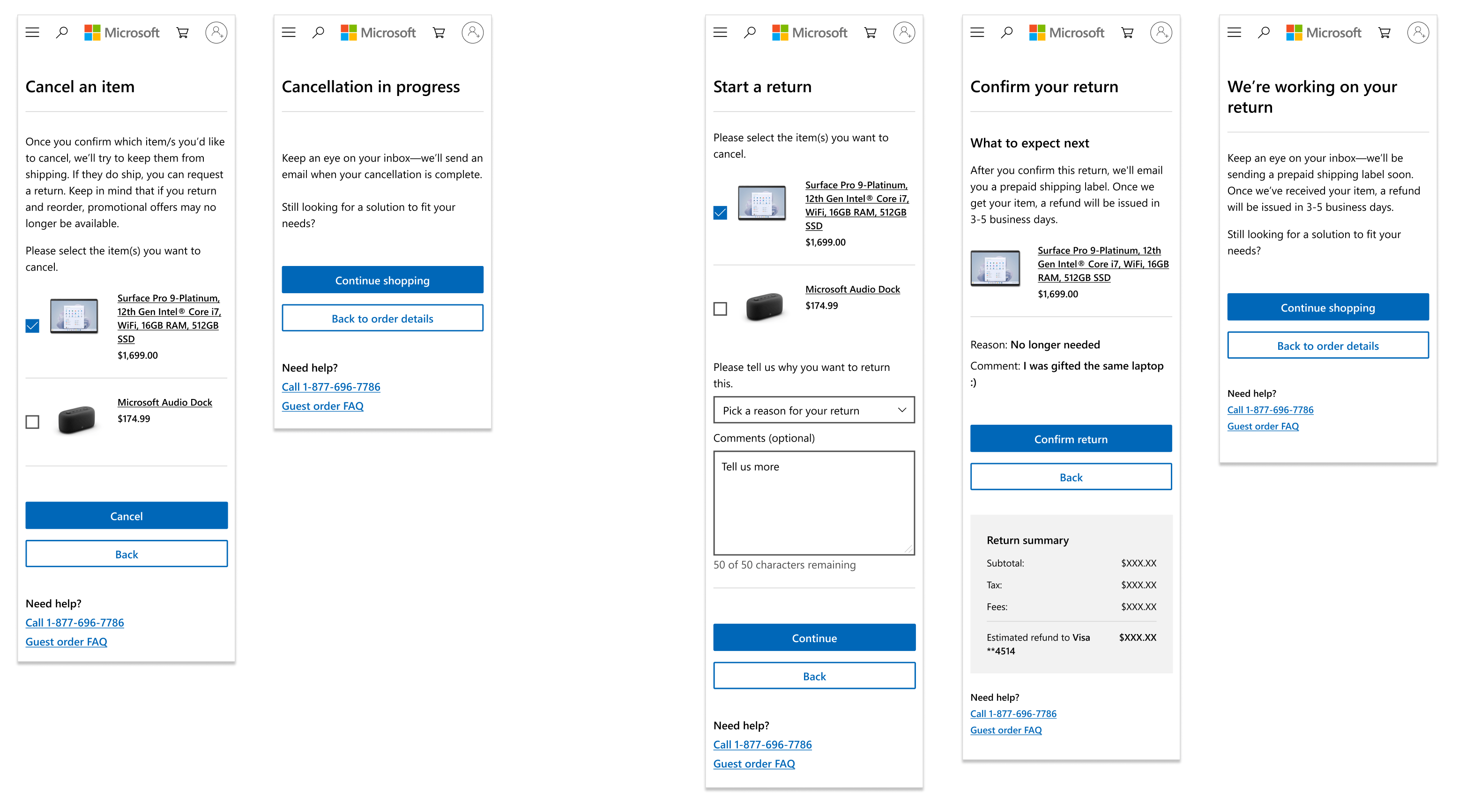Screen dimensions: 1459x812
Task: Open hamburger menu on Start a return screen
Action: click(x=720, y=32)
